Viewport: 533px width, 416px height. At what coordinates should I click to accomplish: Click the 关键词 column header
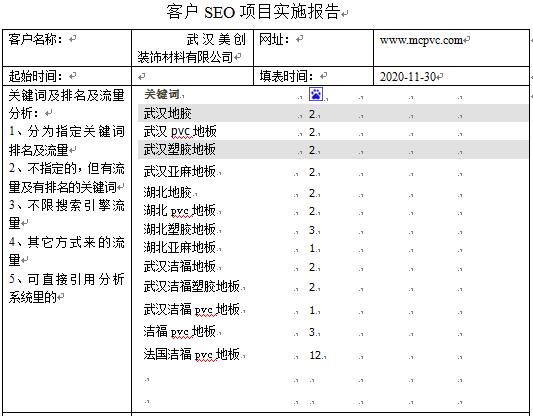[x=161, y=94]
